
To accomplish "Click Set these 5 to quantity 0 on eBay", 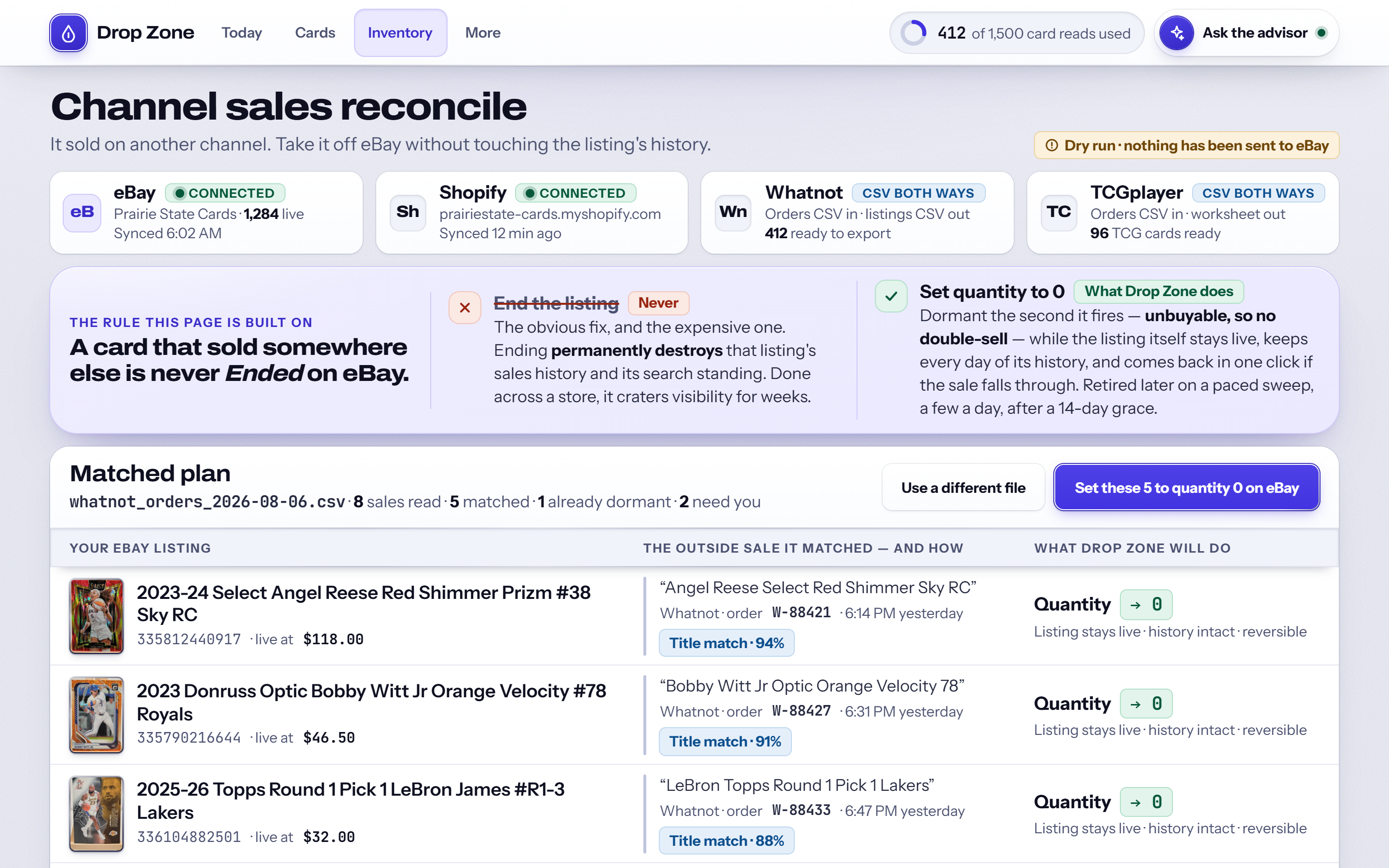I will (x=1186, y=488).
